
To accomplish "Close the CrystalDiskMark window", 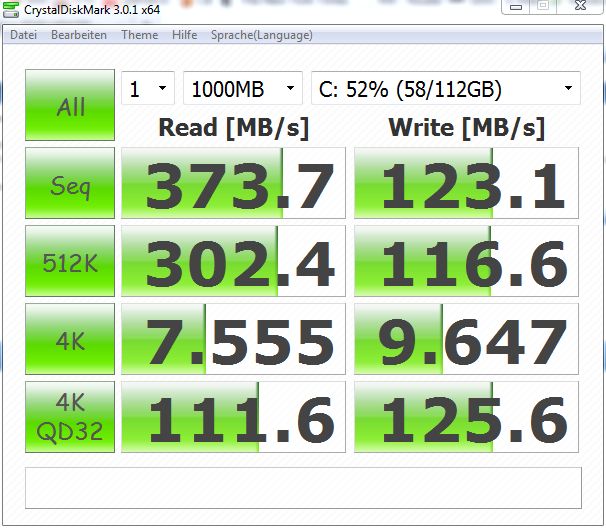I will tap(580, 6).
